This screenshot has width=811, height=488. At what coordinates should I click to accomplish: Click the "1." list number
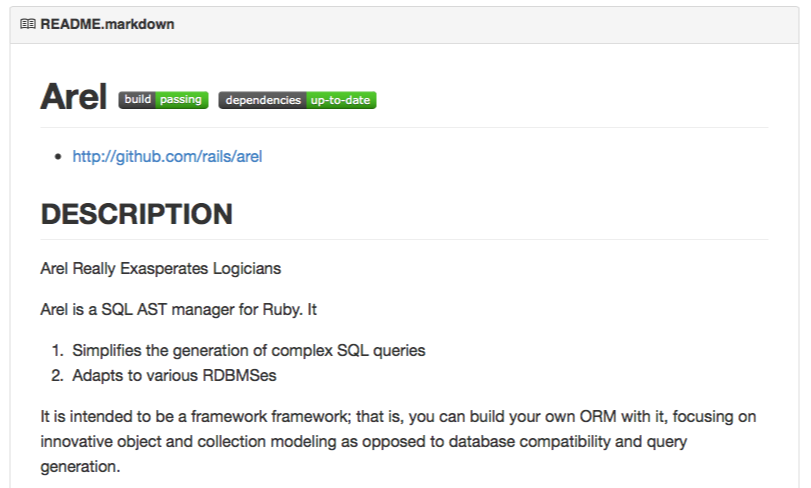tap(57, 350)
